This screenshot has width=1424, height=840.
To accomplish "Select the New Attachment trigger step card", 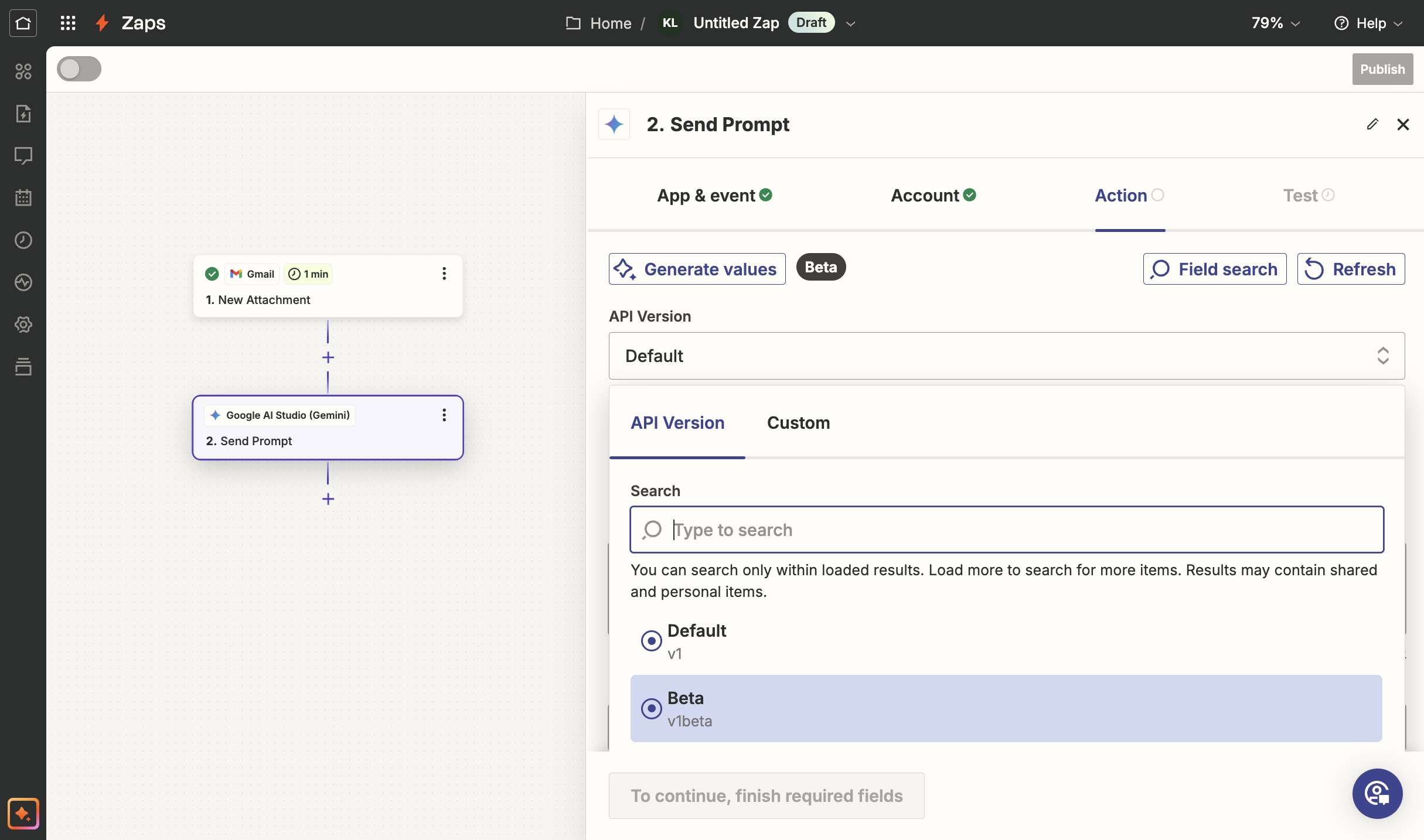I will click(x=328, y=286).
